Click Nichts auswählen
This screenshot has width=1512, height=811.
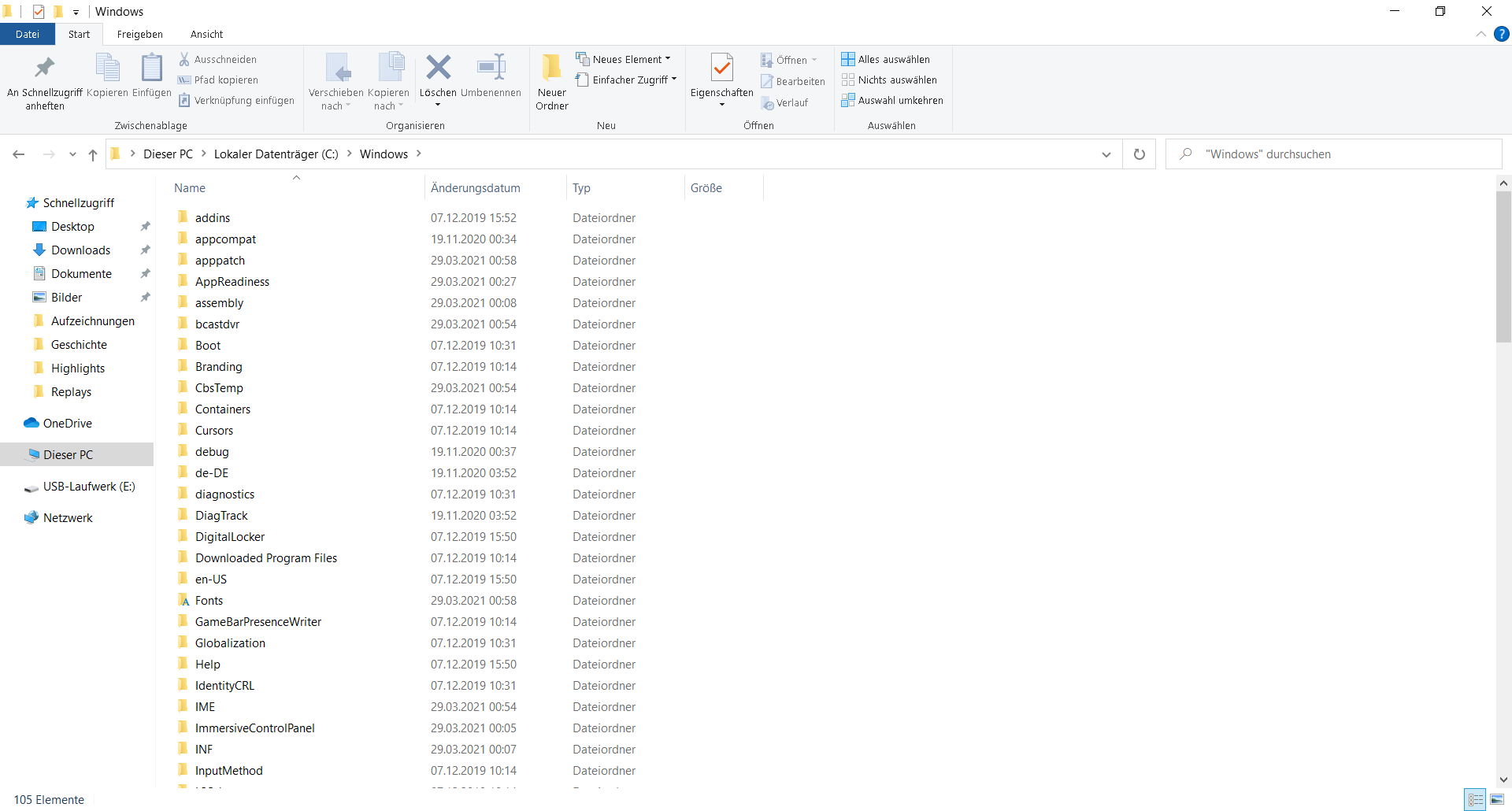pos(889,80)
